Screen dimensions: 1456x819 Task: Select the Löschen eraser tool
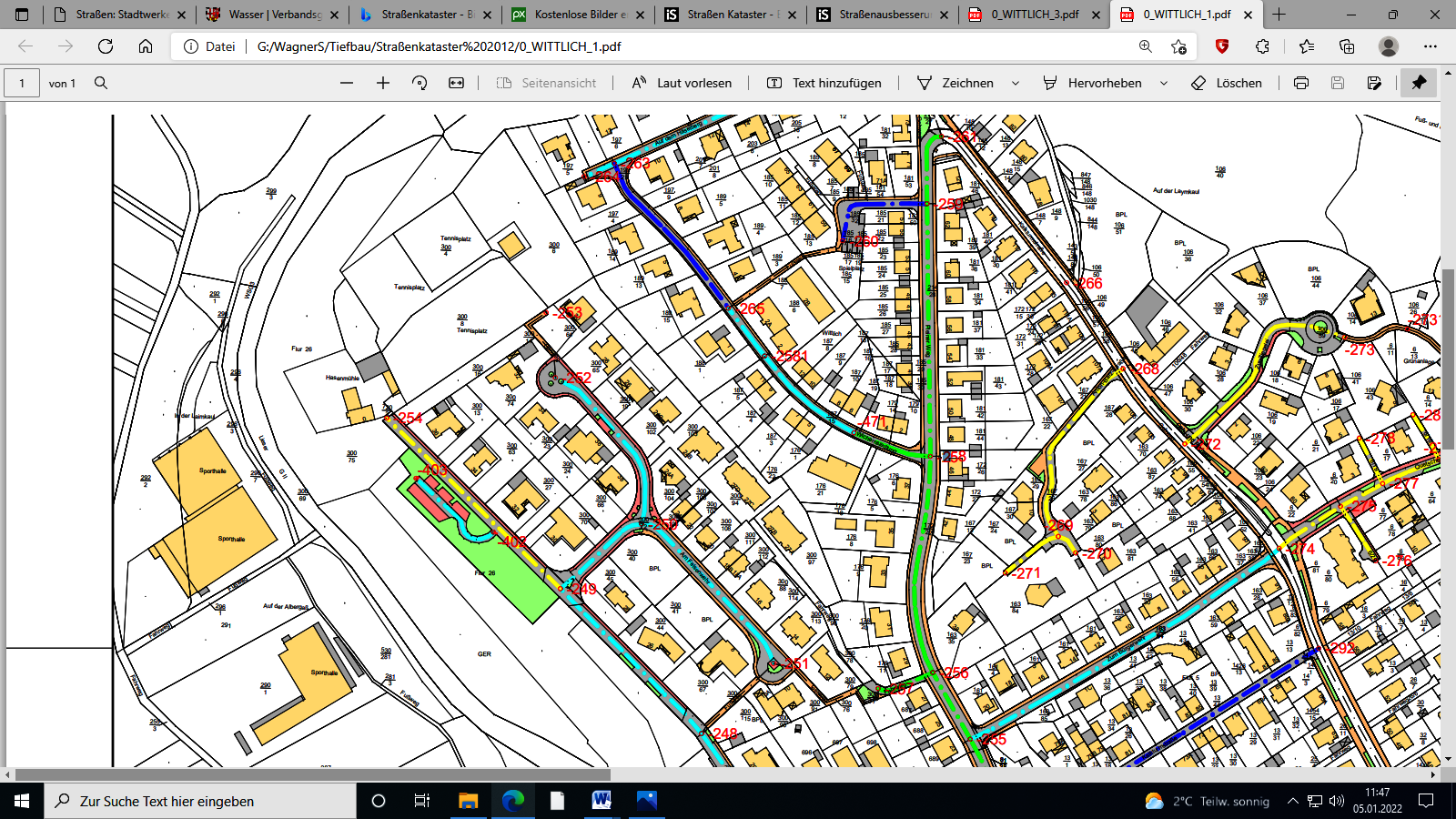pos(1227,83)
